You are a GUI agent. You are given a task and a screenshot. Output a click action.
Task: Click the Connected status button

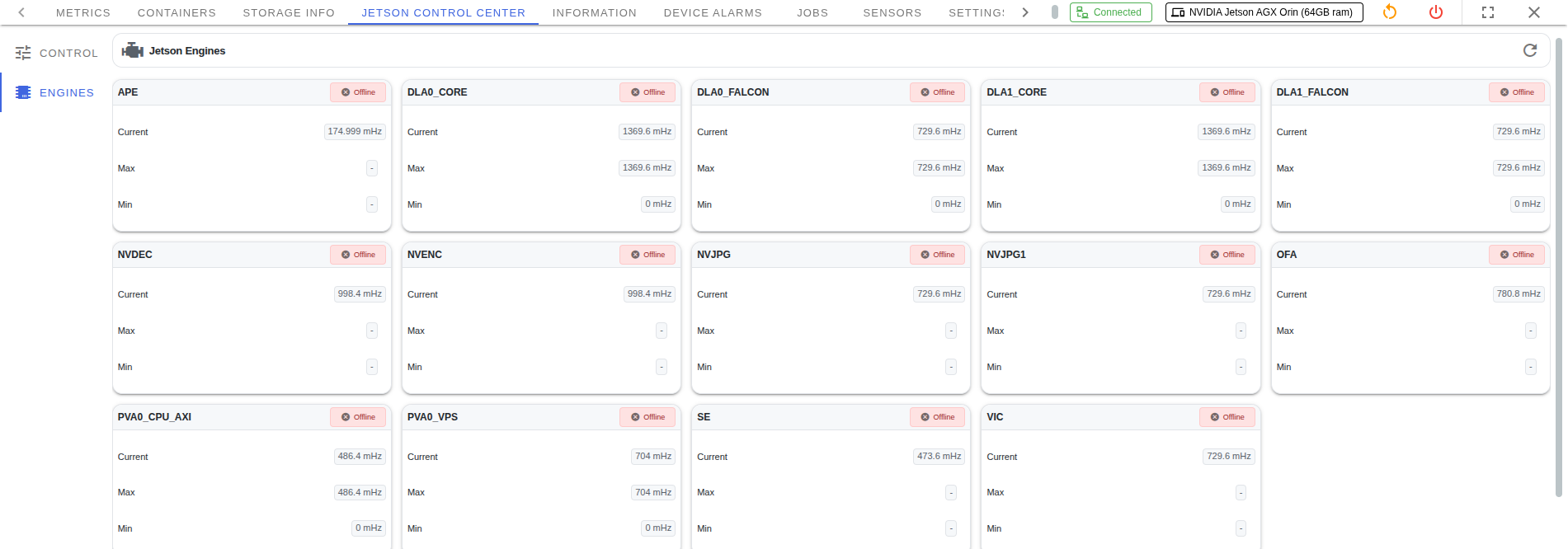click(1110, 12)
